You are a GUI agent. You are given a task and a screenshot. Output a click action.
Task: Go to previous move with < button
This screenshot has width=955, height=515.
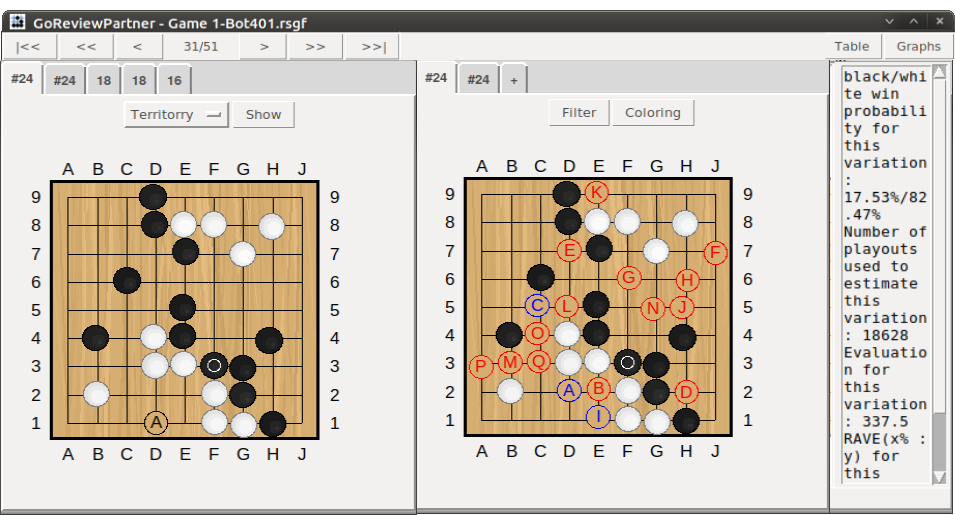pyautogui.click(x=137, y=46)
